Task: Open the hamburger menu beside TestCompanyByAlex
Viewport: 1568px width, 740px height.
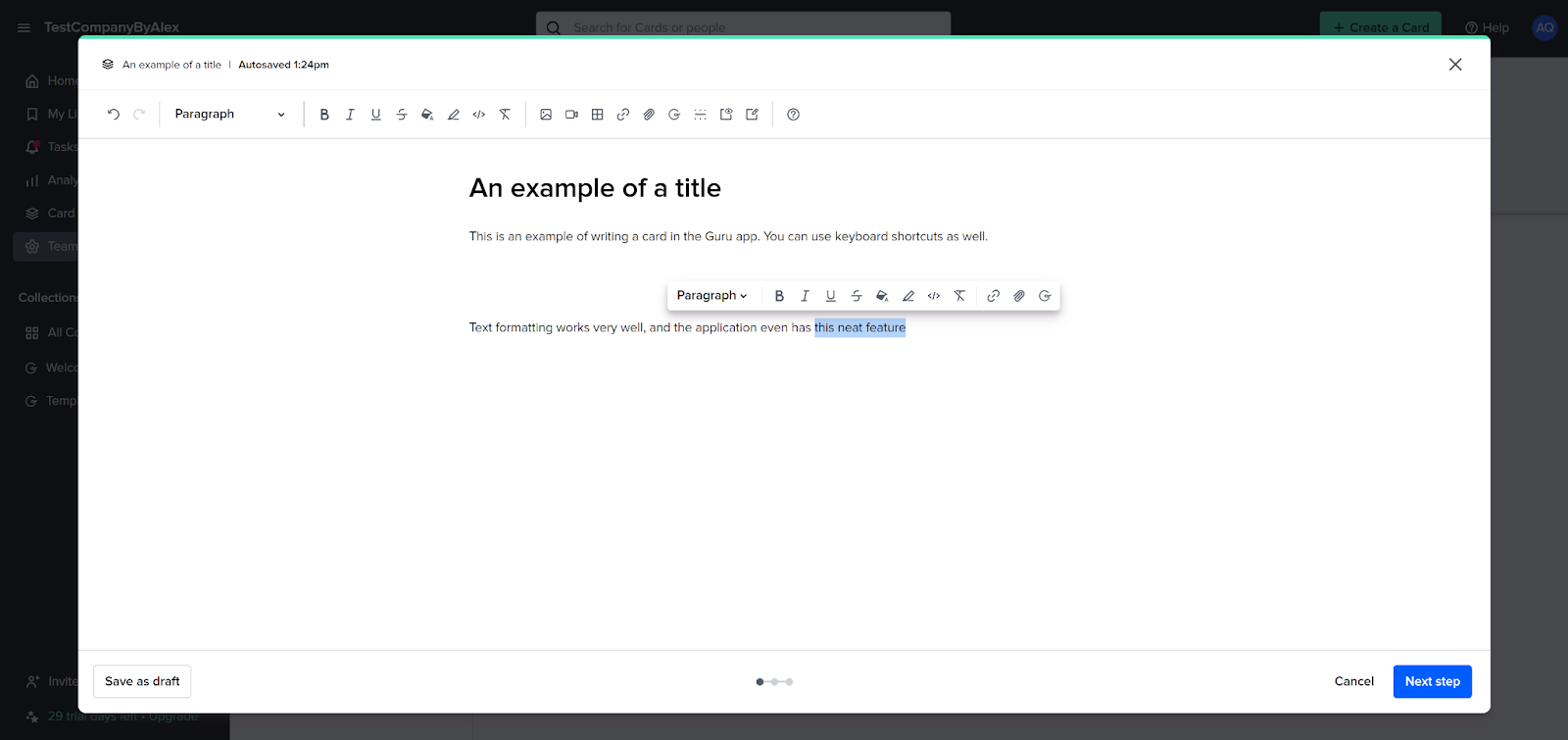Action: [24, 27]
